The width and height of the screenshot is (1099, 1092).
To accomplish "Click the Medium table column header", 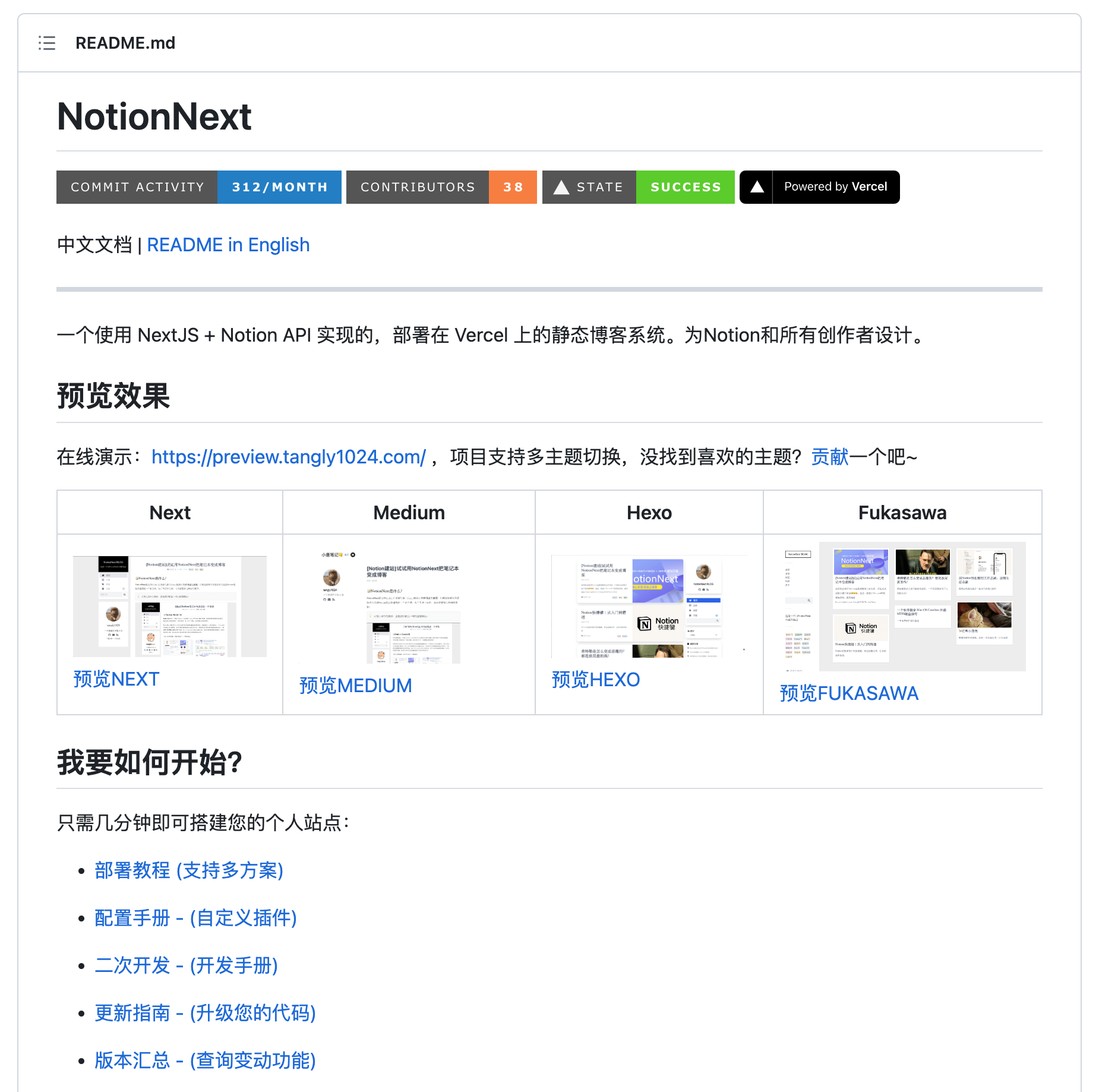I will tap(409, 513).
